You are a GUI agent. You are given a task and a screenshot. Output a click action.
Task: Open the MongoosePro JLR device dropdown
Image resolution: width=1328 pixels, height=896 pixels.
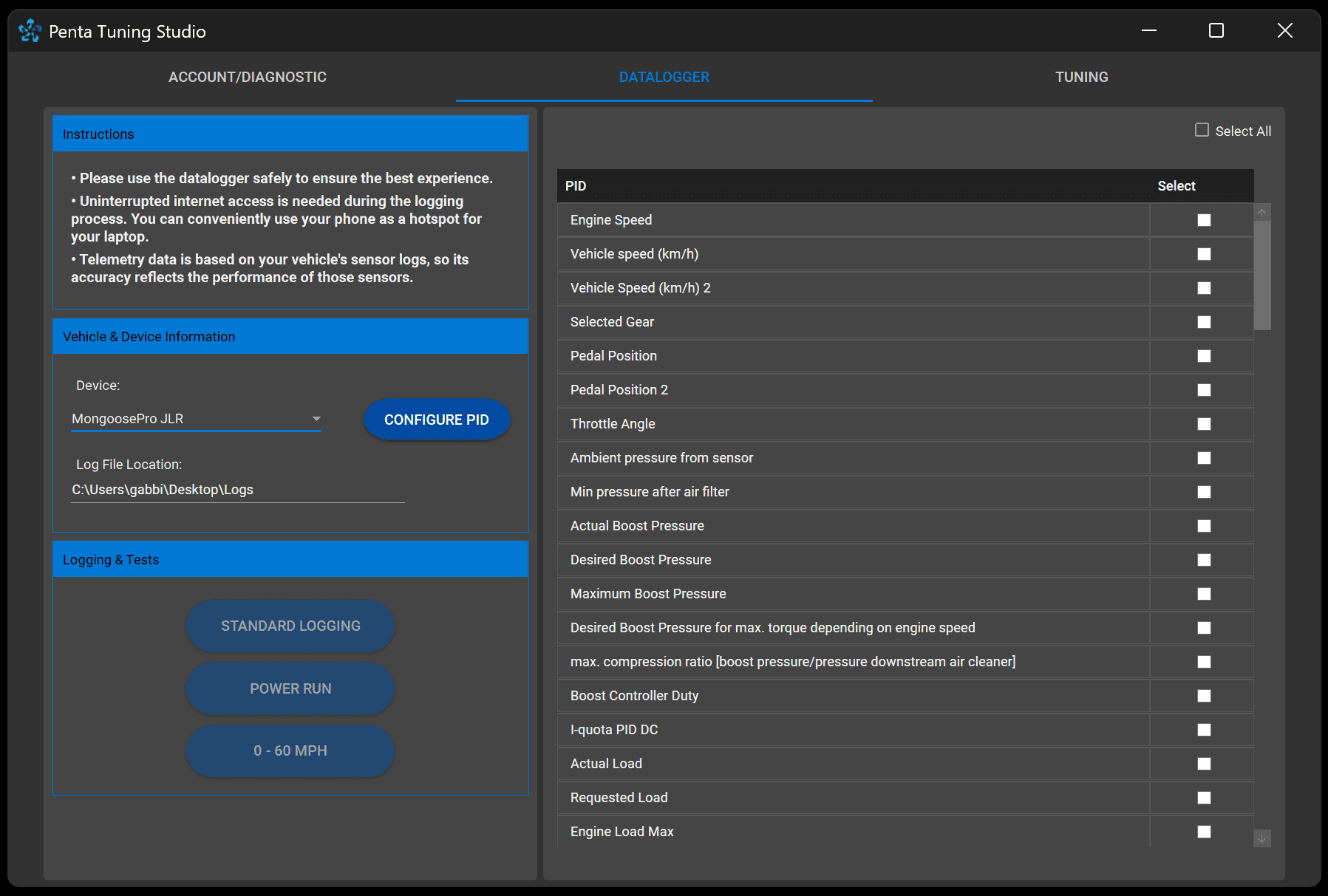(197, 419)
